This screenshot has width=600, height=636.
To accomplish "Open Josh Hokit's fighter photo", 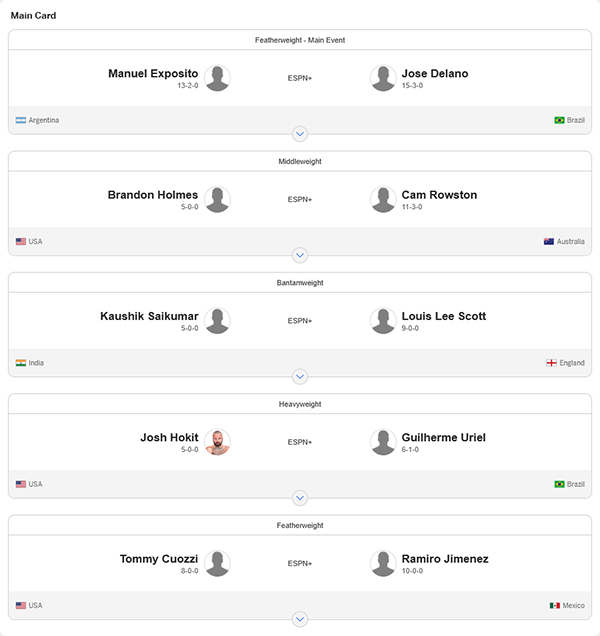I will (x=217, y=442).
